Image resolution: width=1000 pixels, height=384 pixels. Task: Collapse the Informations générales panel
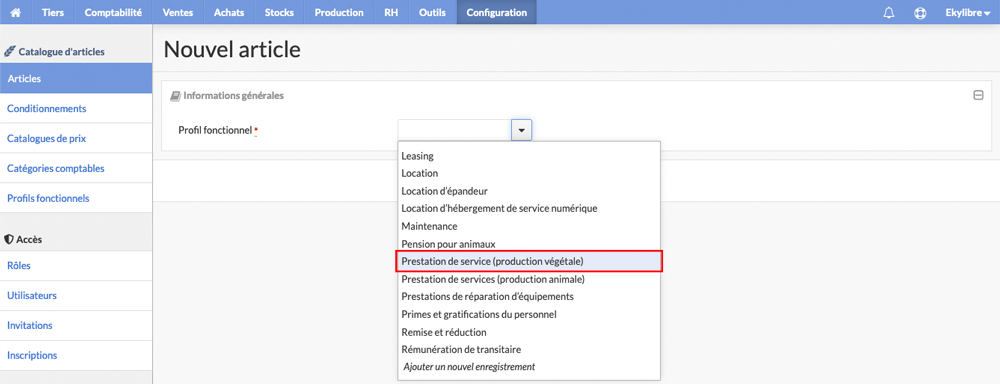978,96
